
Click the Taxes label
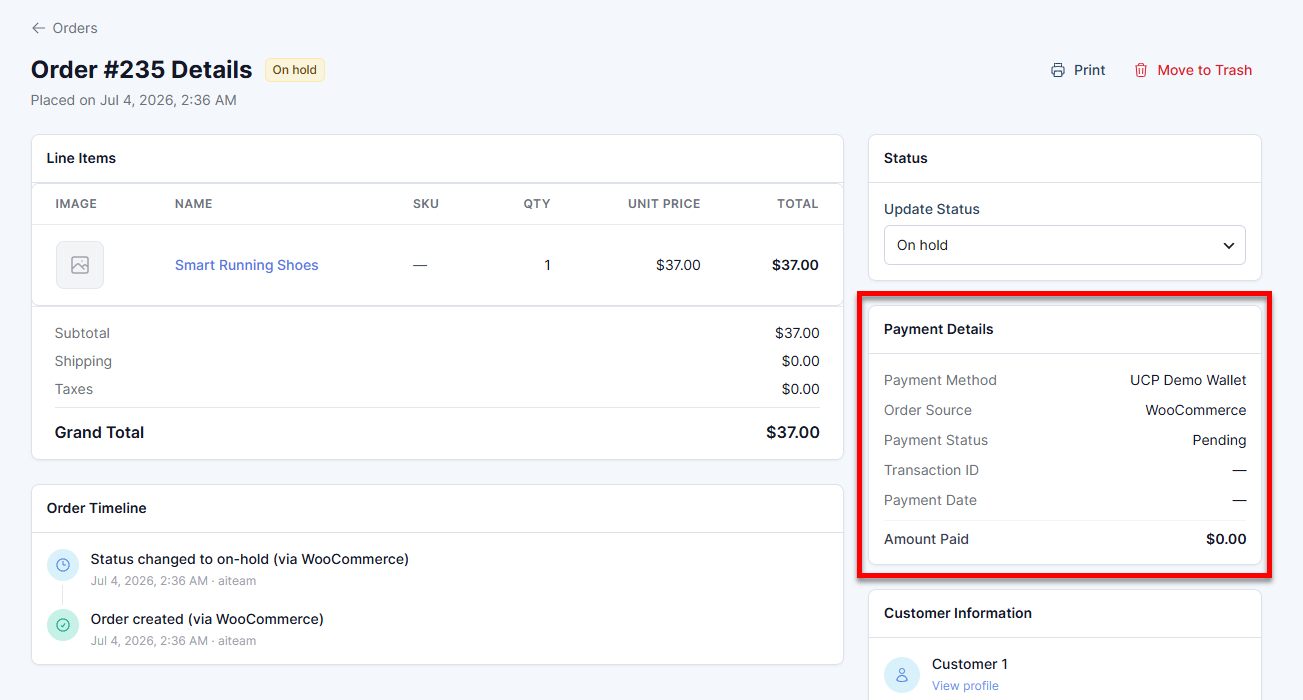pyautogui.click(x=74, y=389)
